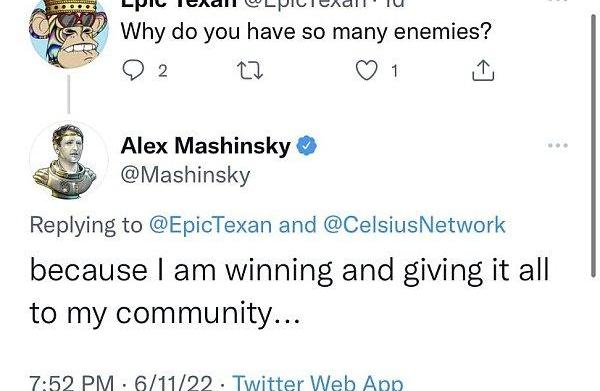Image resolution: width=600 pixels, height=391 pixels.
Task: Click the reply speech bubble icon
Action: tap(133, 70)
